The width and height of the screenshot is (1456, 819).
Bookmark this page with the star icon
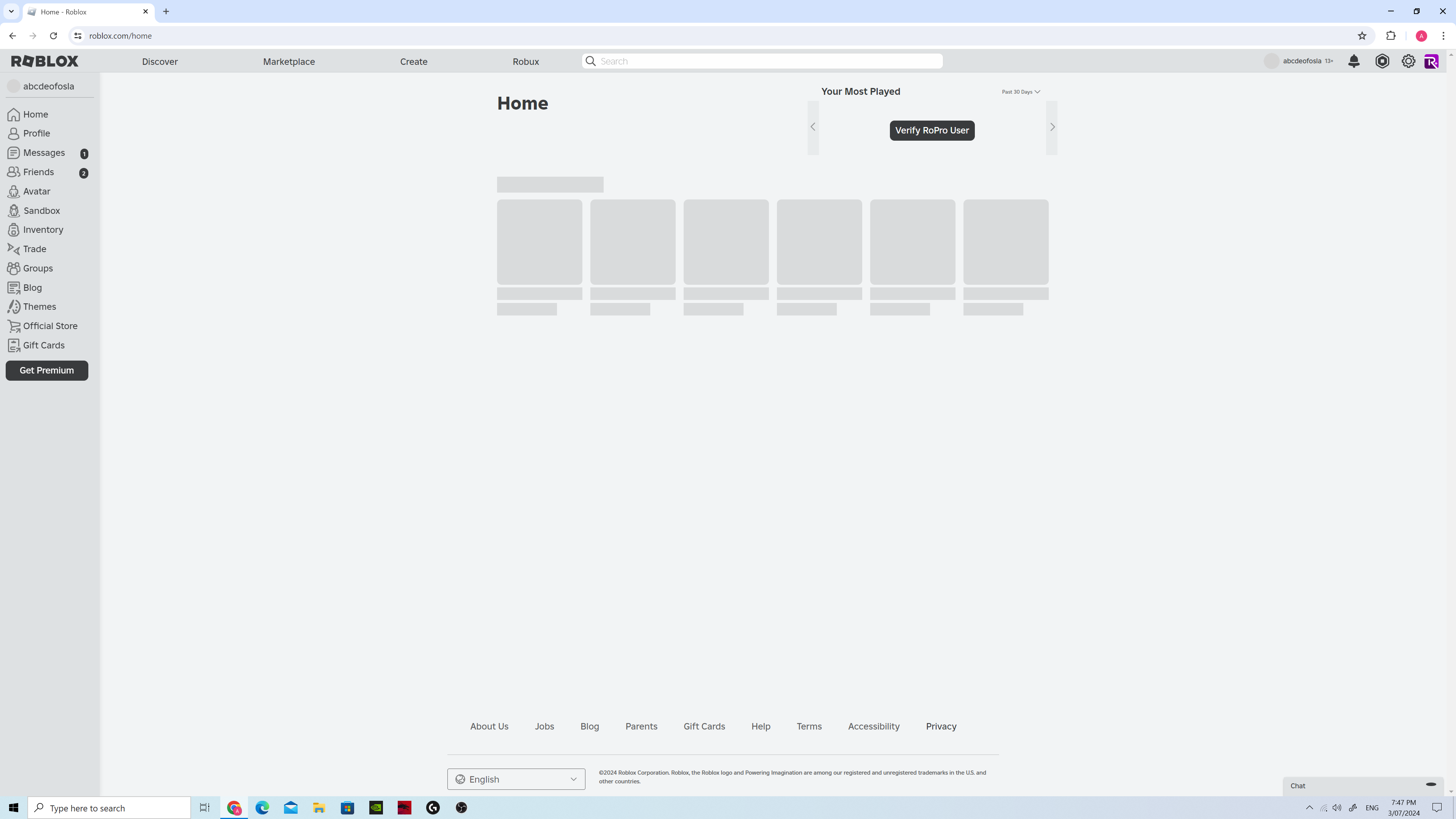point(1362,36)
